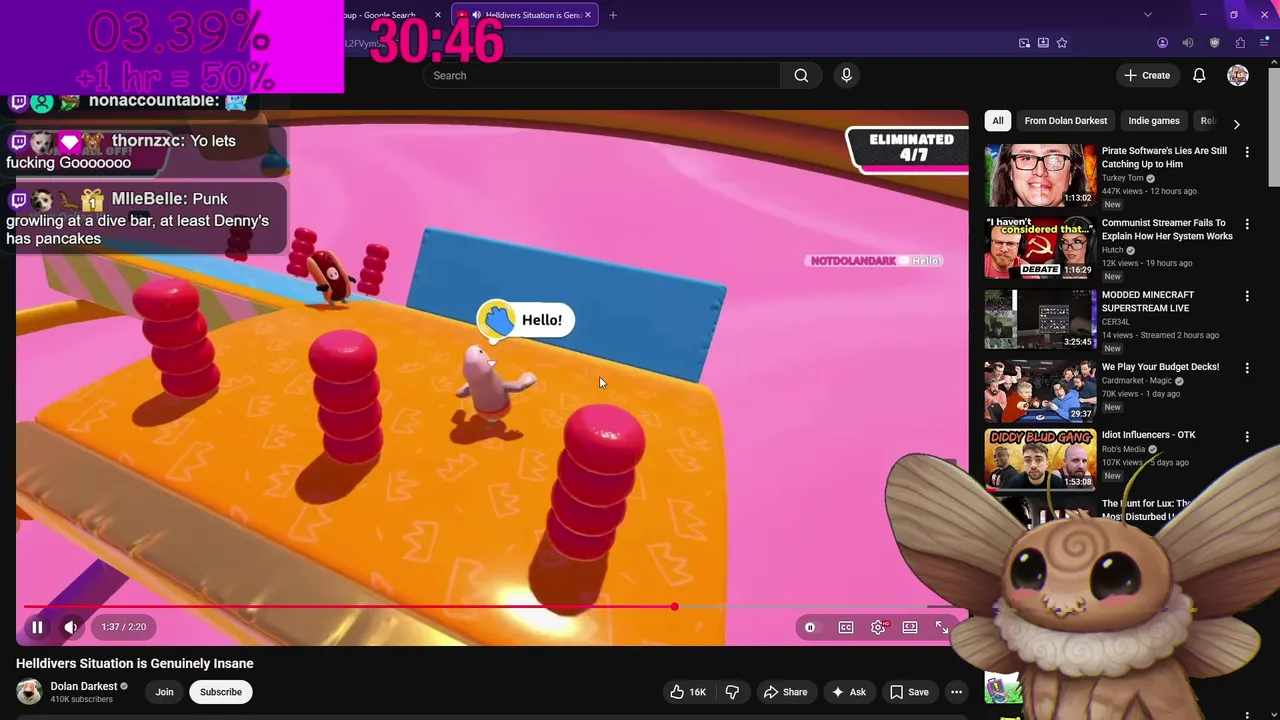Mute the video using the speaker icon
The width and height of the screenshot is (1280, 720).
[71, 627]
